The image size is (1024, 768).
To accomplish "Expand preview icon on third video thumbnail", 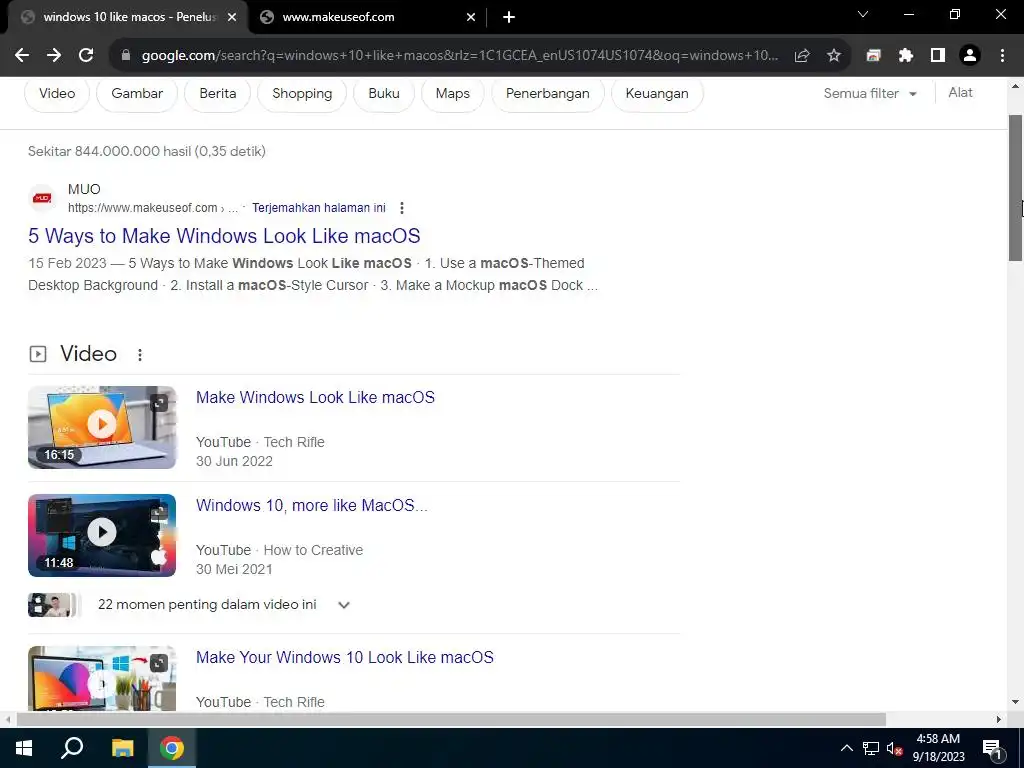I will point(159,664).
